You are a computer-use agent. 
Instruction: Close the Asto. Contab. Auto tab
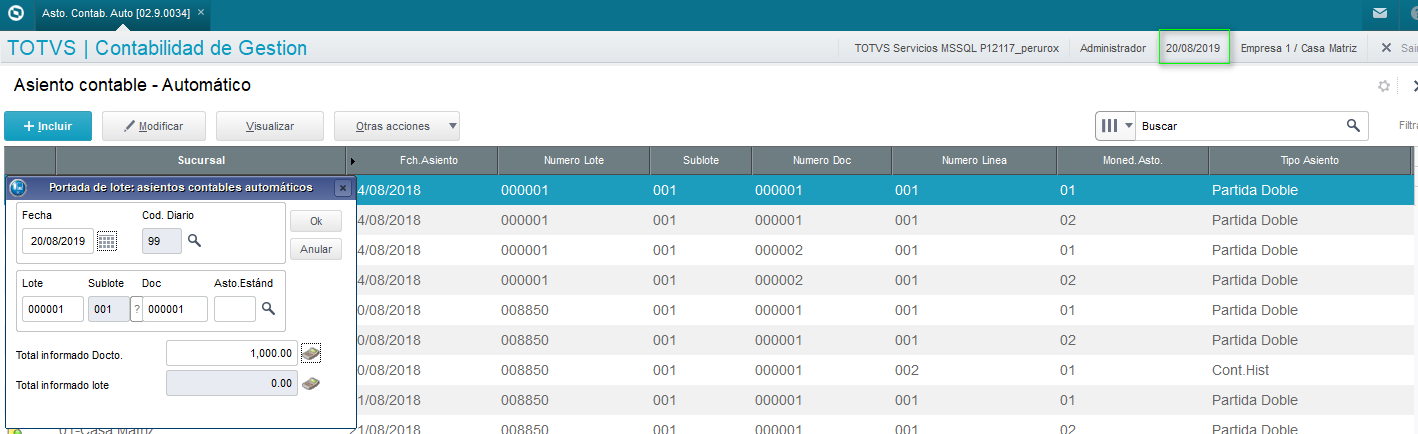pos(200,12)
